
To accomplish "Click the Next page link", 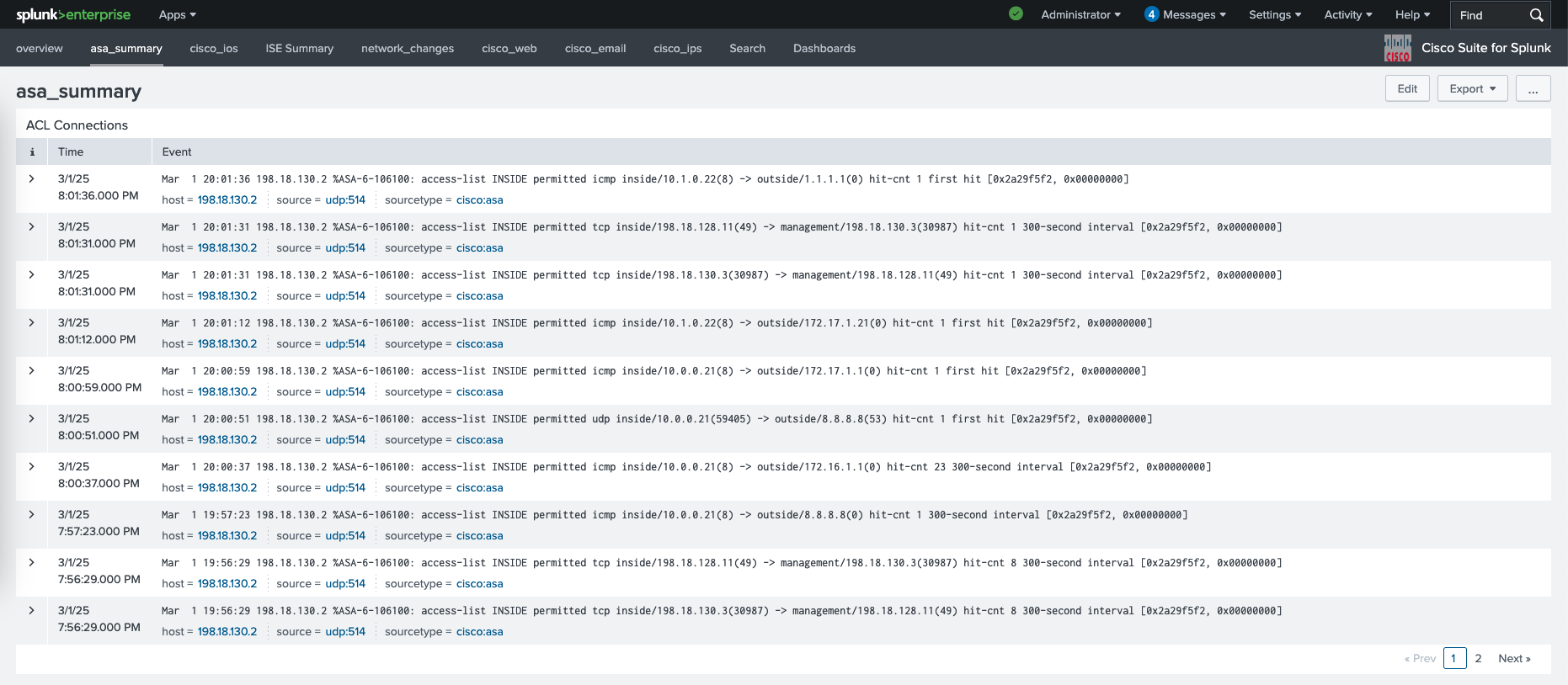I will [x=1513, y=659].
